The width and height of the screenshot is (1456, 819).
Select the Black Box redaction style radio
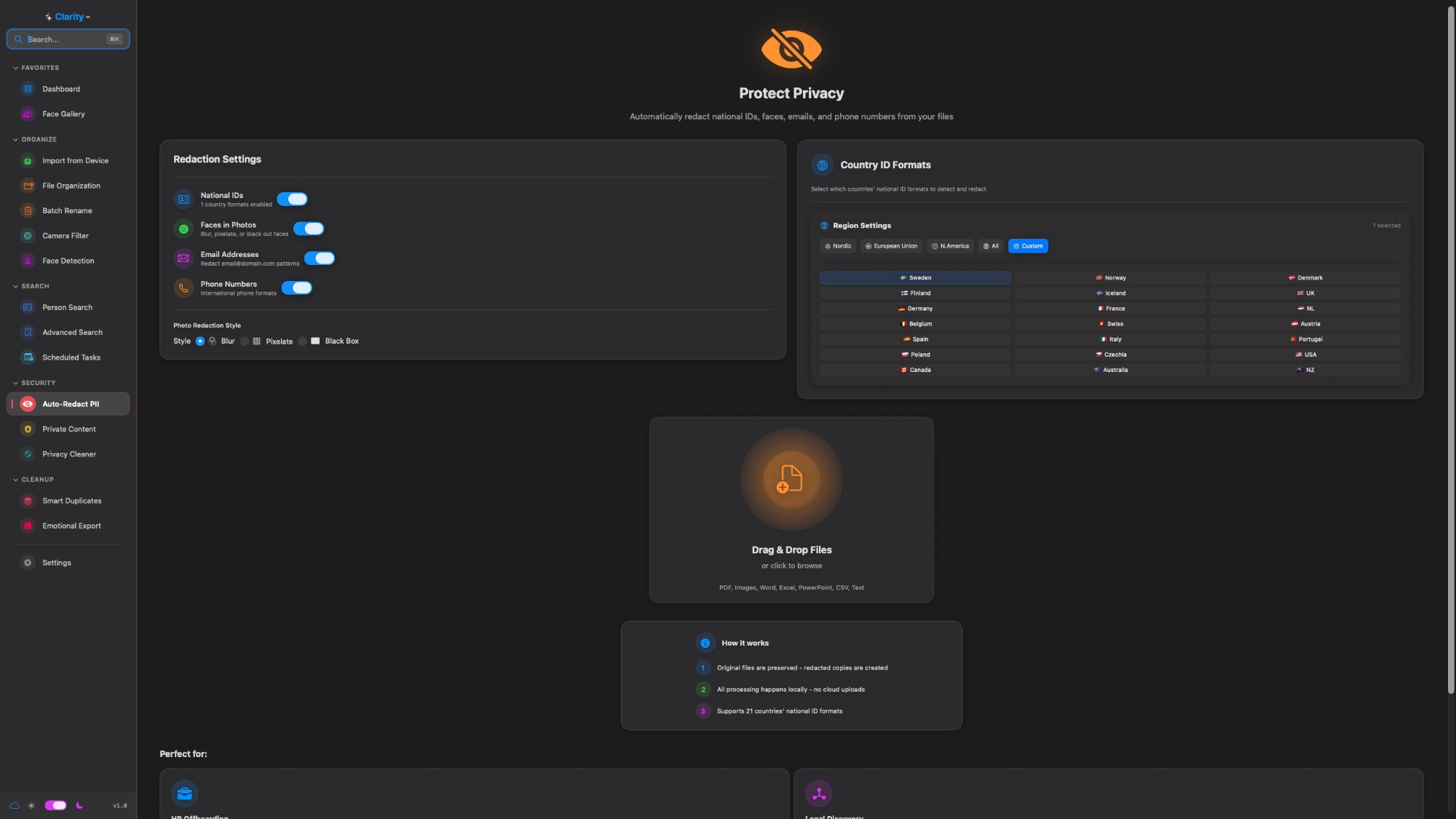303,341
